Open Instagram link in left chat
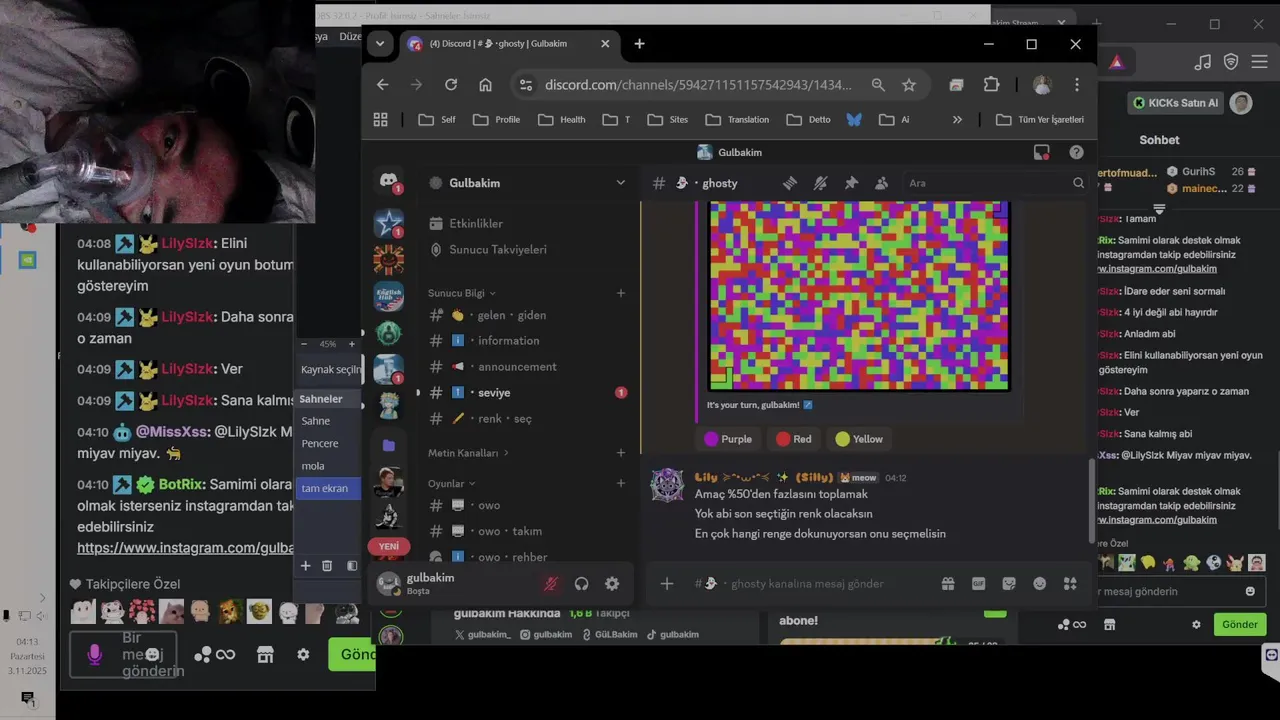 click(186, 548)
